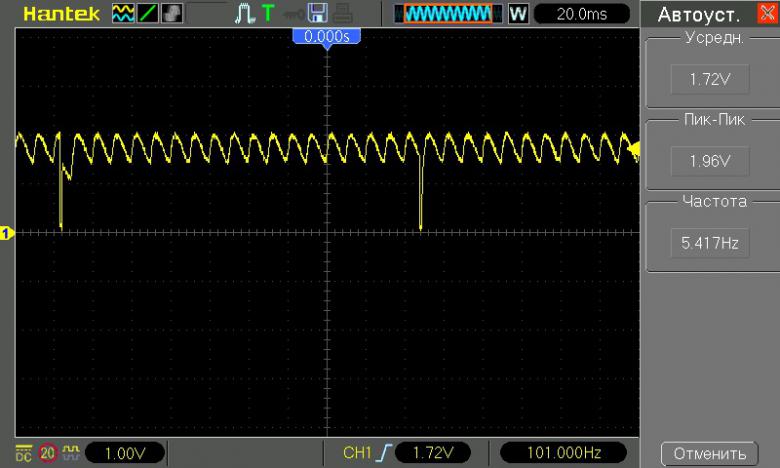780x468 pixels.
Task: Click the yellow trigger level arrow marker
Action: [x=633, y=148]
